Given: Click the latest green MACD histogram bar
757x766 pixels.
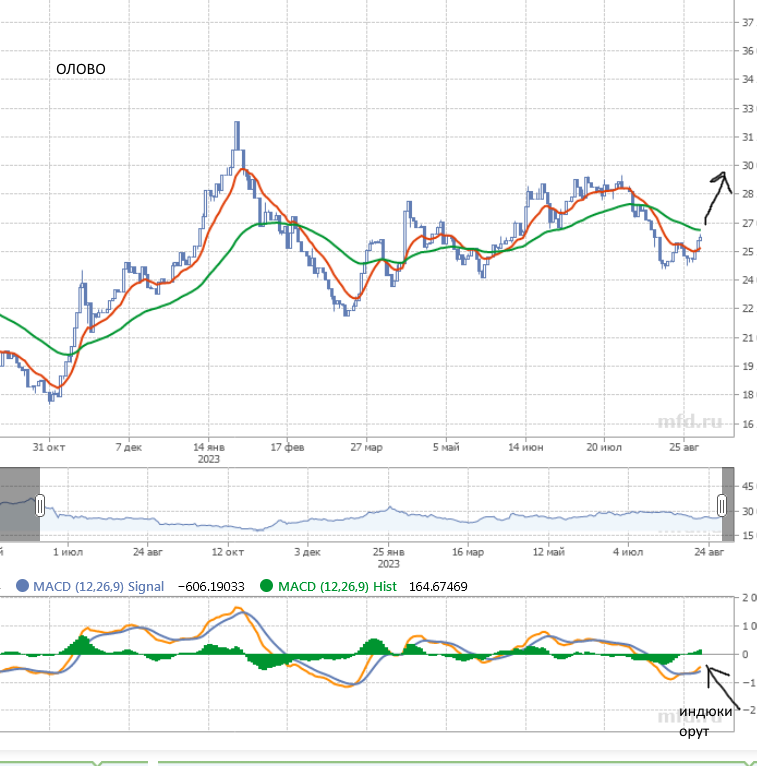Looking at the screenshot, I should tap(699, 651).
